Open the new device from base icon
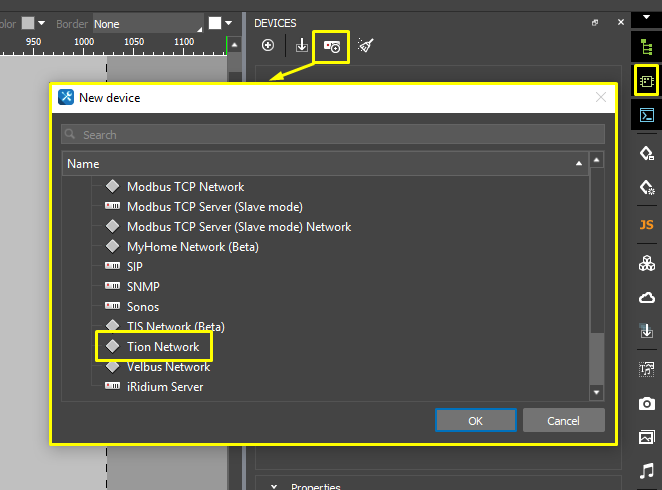662x490 pixels. click(x=332, y=46)
